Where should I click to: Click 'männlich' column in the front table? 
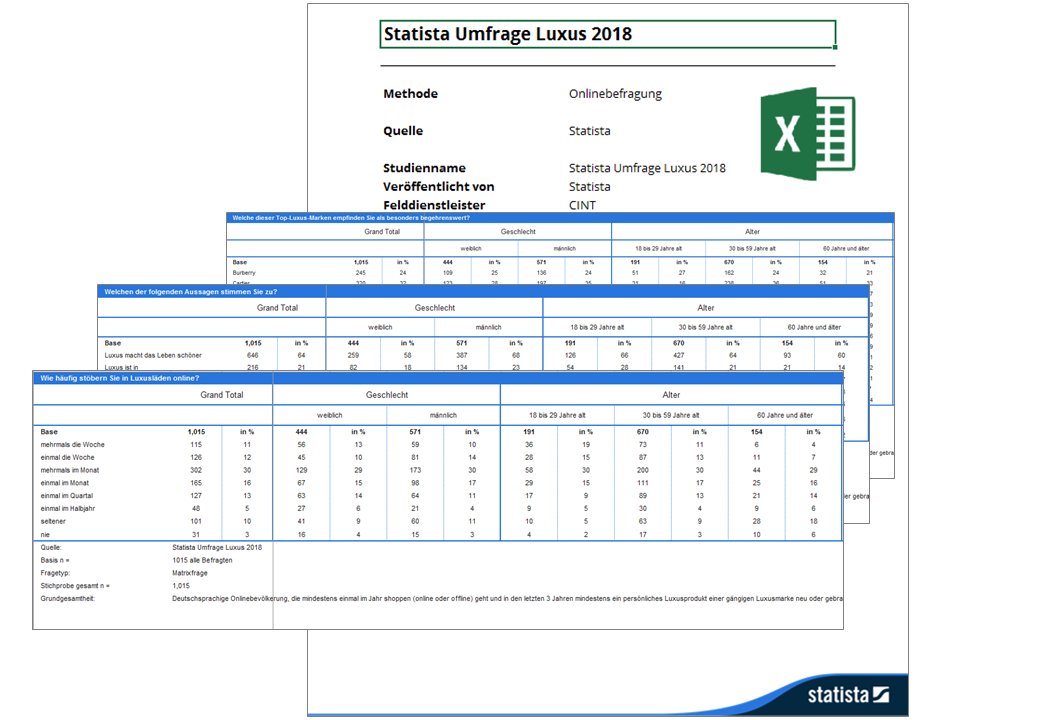(x=443, y=415)
